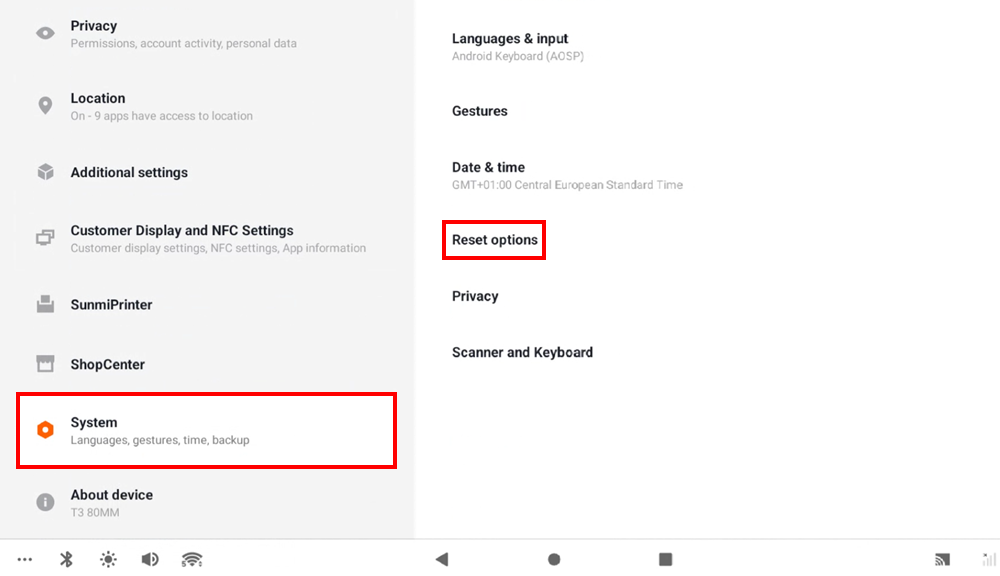The height and width of the screenshot is (576, 1000).
Task: Open About device information
Action: (111, 502)
